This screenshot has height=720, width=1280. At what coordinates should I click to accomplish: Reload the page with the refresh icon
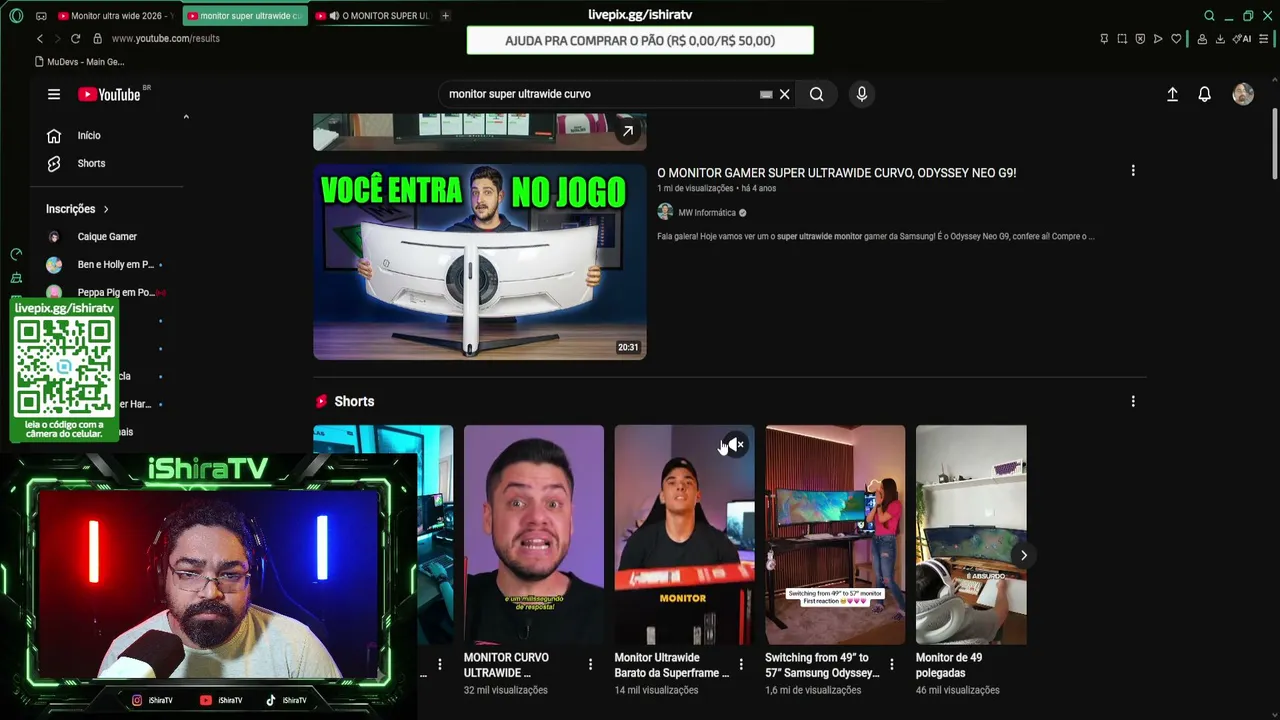(x=75, y=38)
